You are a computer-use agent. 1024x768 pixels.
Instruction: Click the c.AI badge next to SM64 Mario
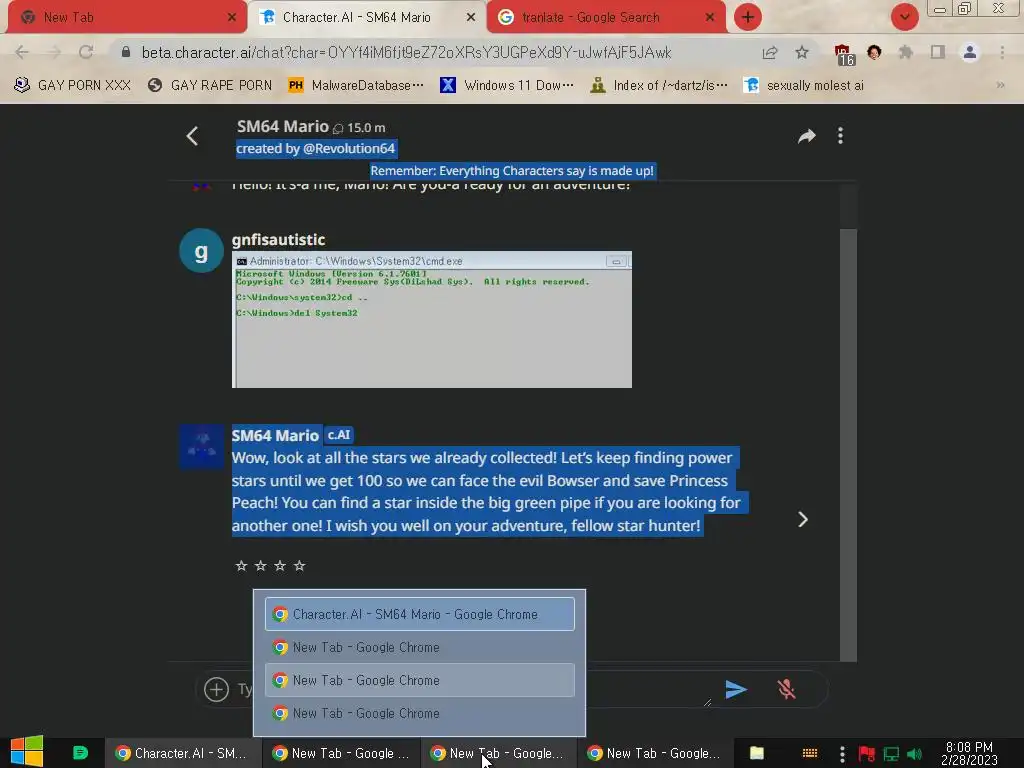pyautogui.click(x=339, y=435)
